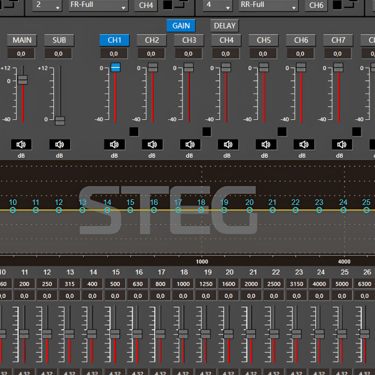Image resolution: width=375 pixels, height=375 pixels.
Task: Toggle the link box after the CH7 fader
Action: (x=357, y=132)
